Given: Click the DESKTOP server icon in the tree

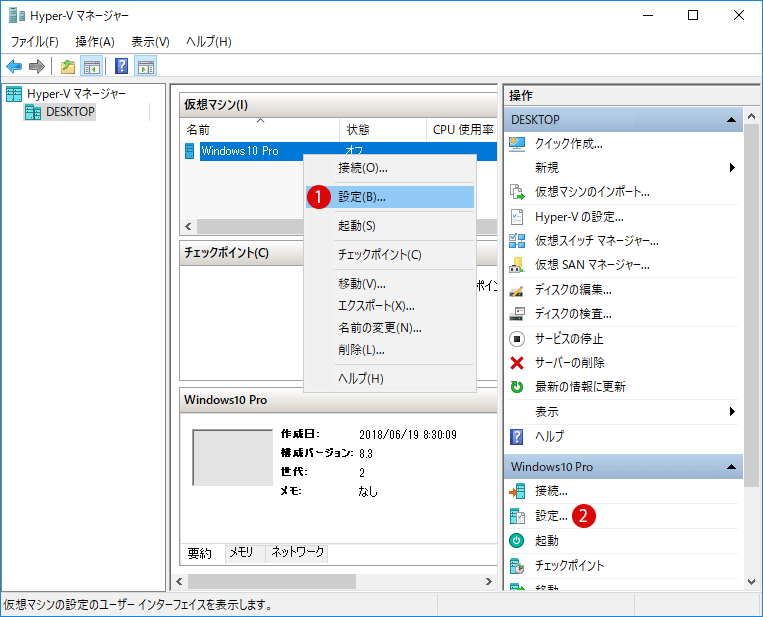Looking at the screenshot, I should pos(33,112).
